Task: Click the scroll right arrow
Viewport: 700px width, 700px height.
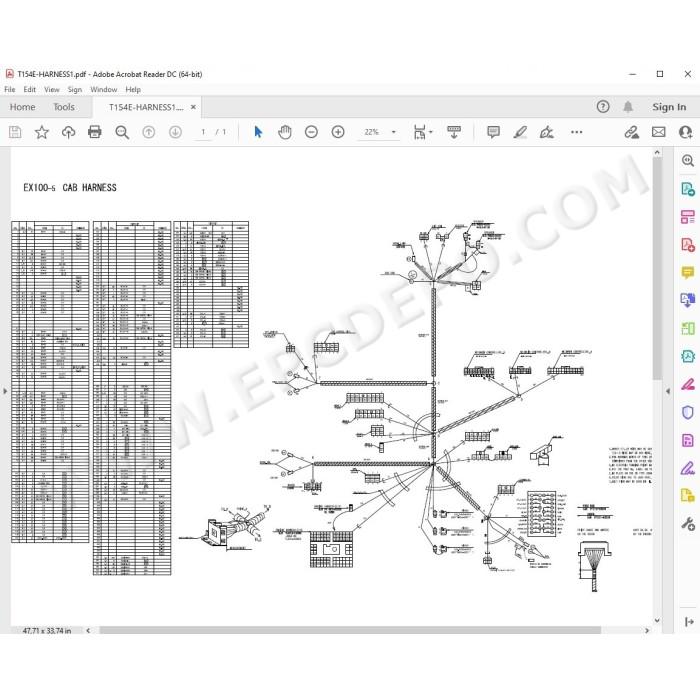Action: coord(647,630)
